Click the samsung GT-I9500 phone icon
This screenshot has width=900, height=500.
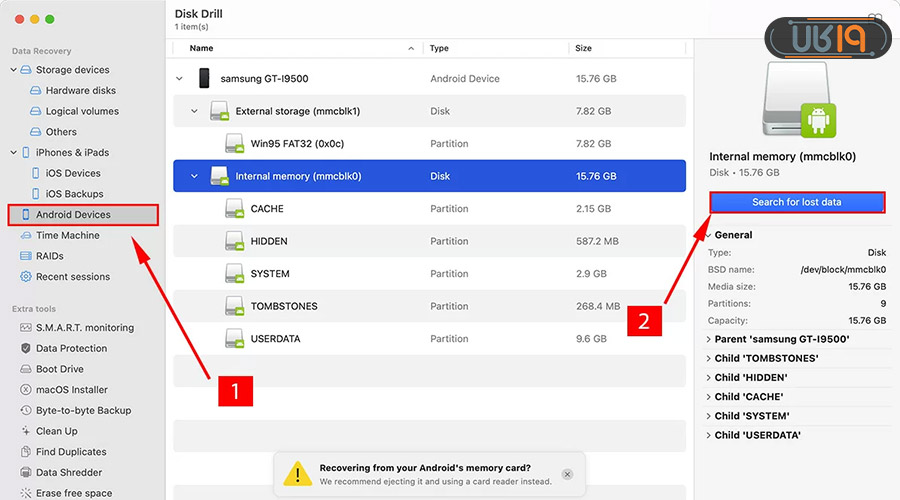pos(204,78)
